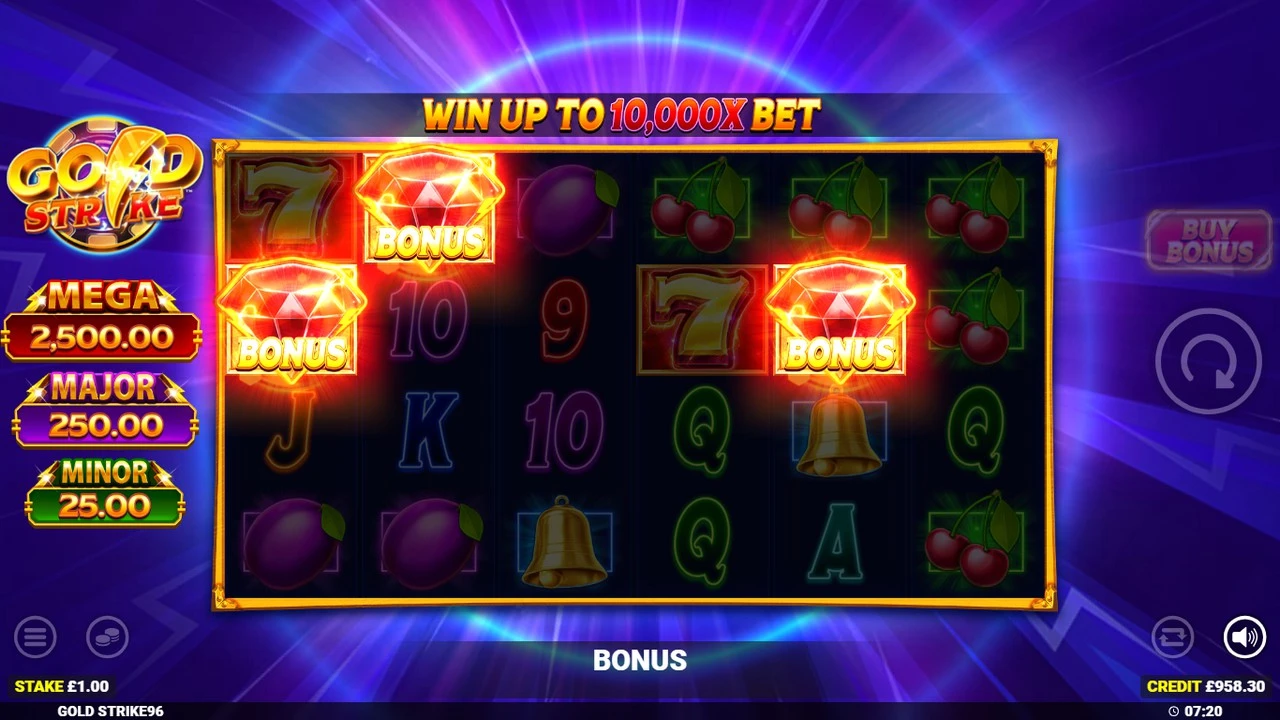This screenshot has width=1280, height=720.
Task: Click the golden 7 symbol in reel four
Action: coord(703,319)
